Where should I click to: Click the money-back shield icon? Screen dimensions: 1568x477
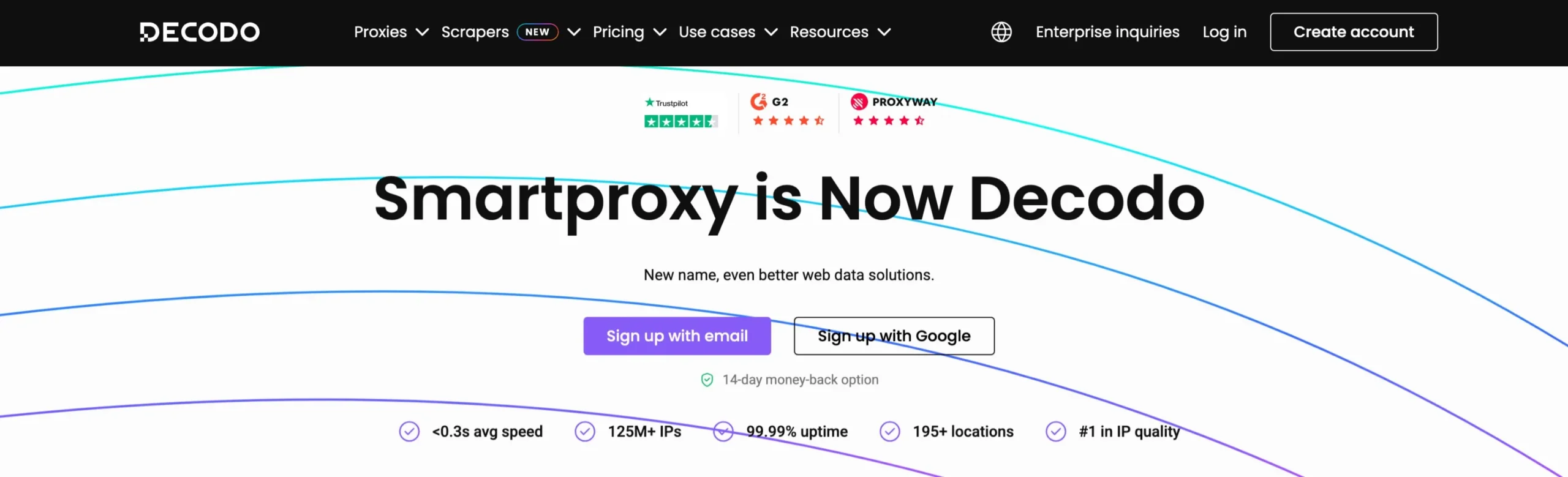click(707, 380)
